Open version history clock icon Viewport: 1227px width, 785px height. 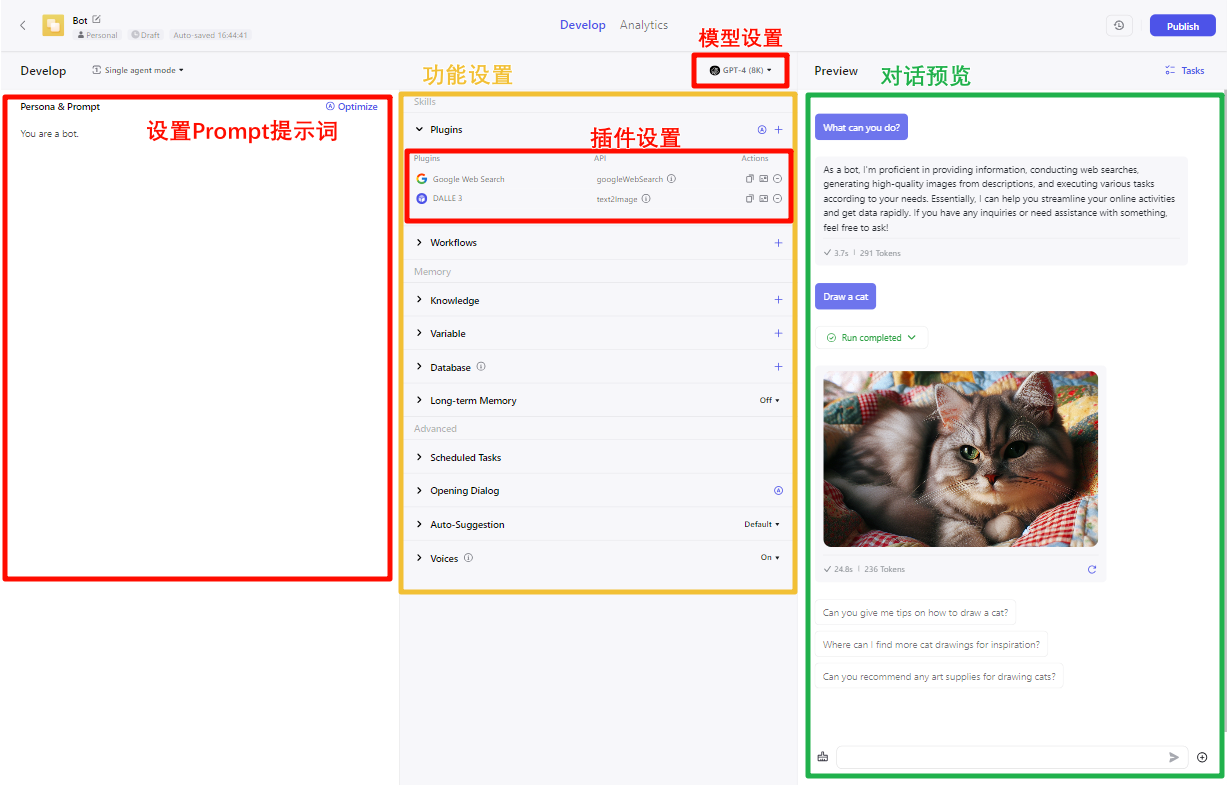click(x=1119, y=26)
